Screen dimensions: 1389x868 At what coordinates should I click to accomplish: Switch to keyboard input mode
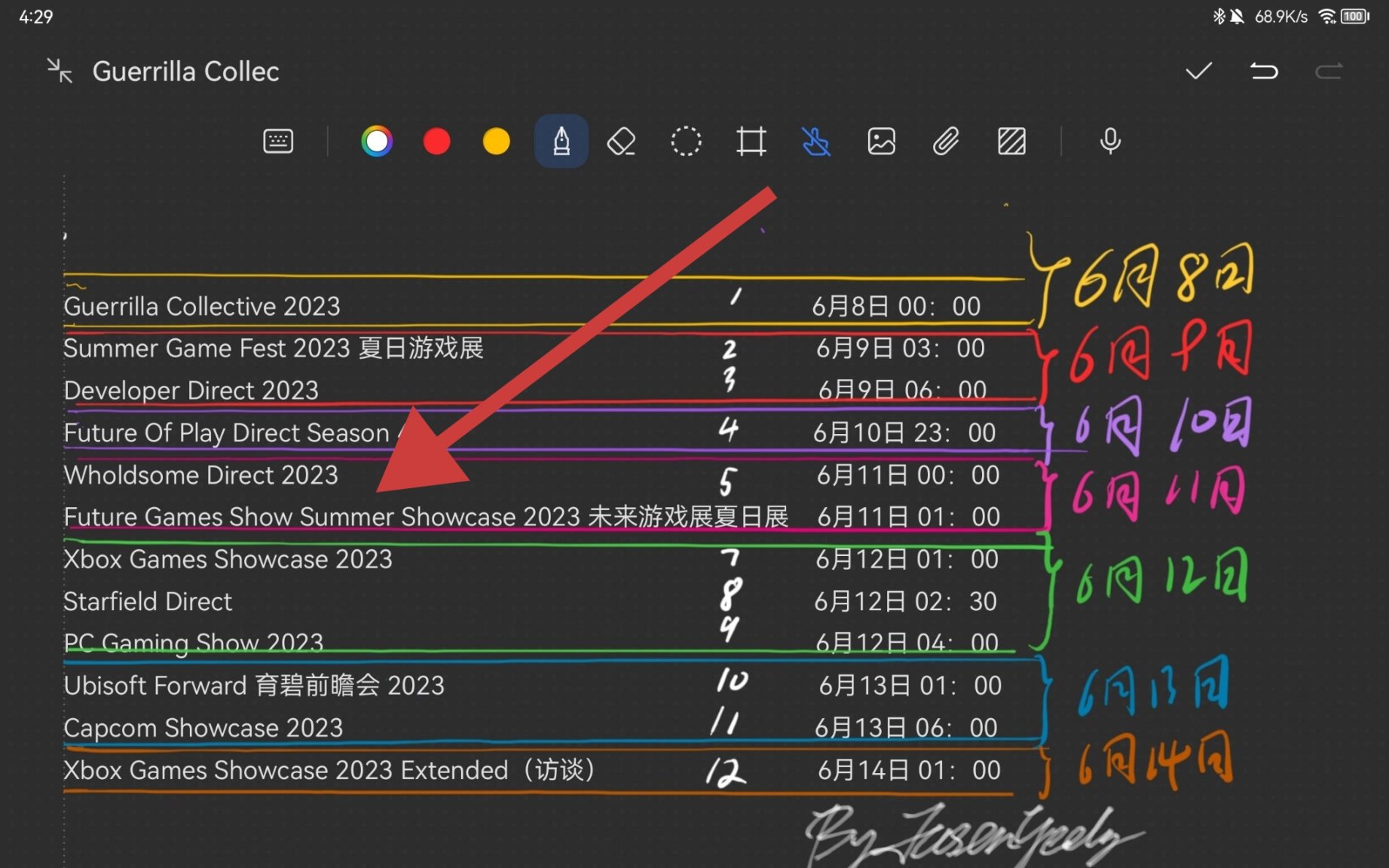(278, 141)
